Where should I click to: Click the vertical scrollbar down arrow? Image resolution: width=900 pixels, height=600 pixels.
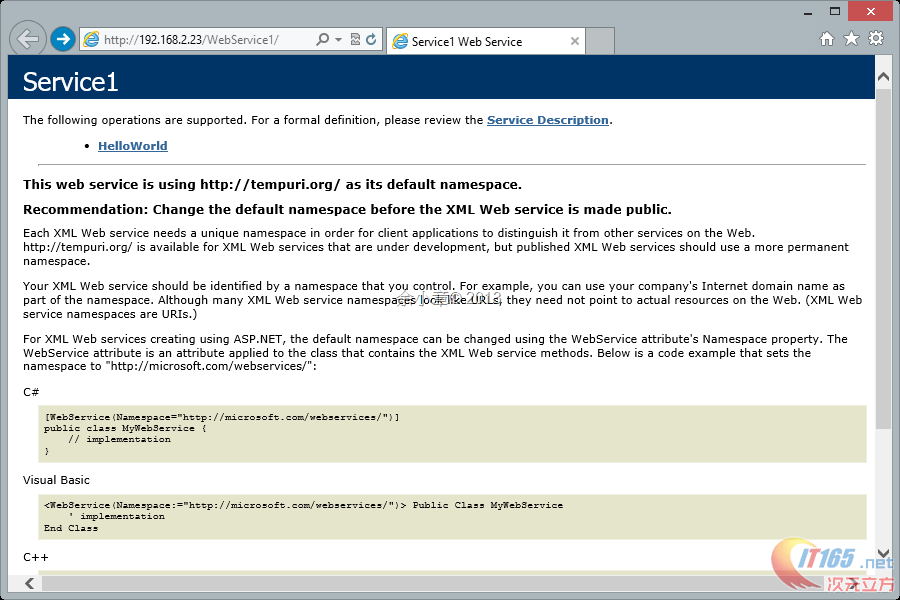click(883, 553)
